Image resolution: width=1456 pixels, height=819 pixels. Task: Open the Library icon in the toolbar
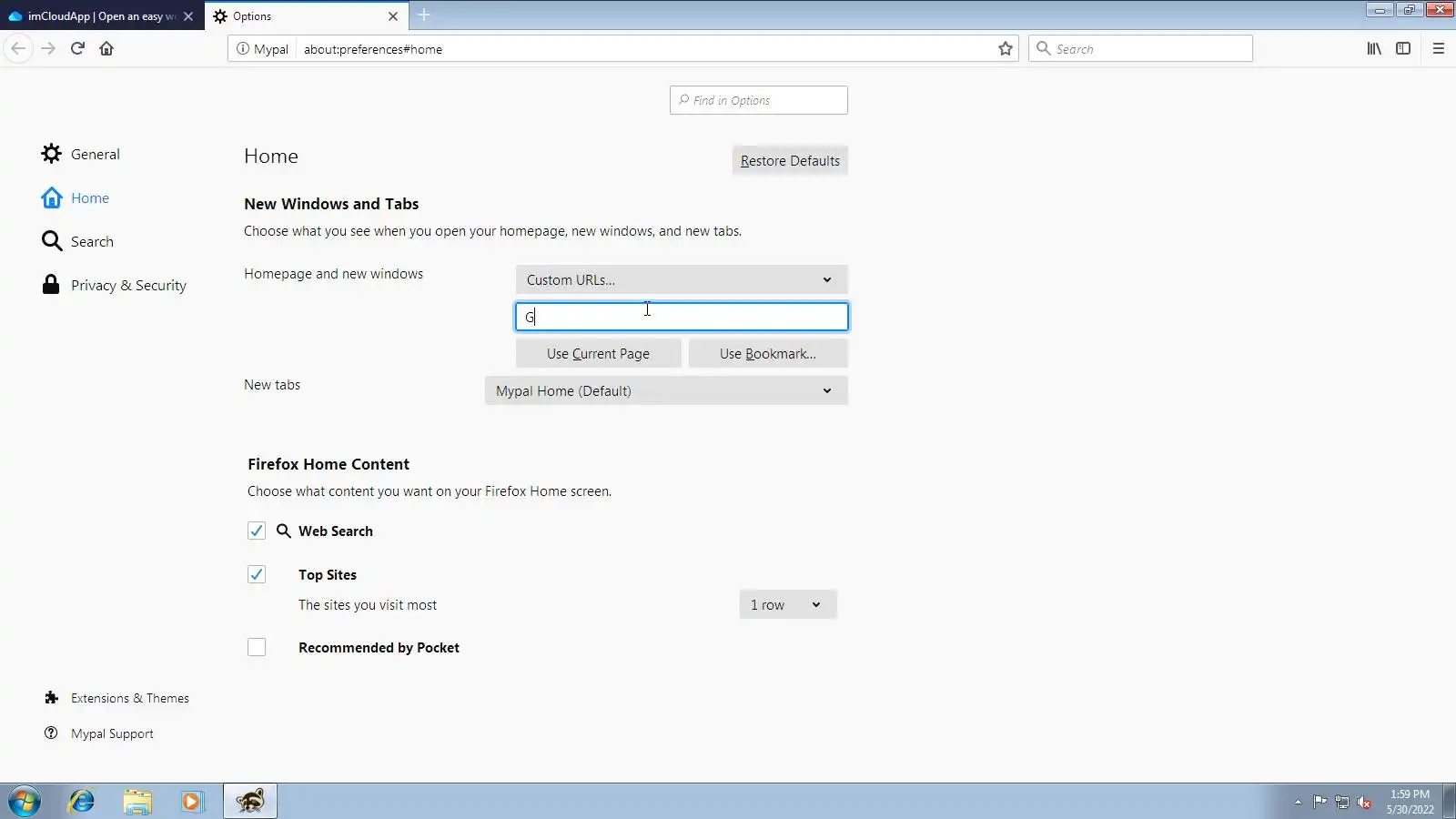point(1374,49)
